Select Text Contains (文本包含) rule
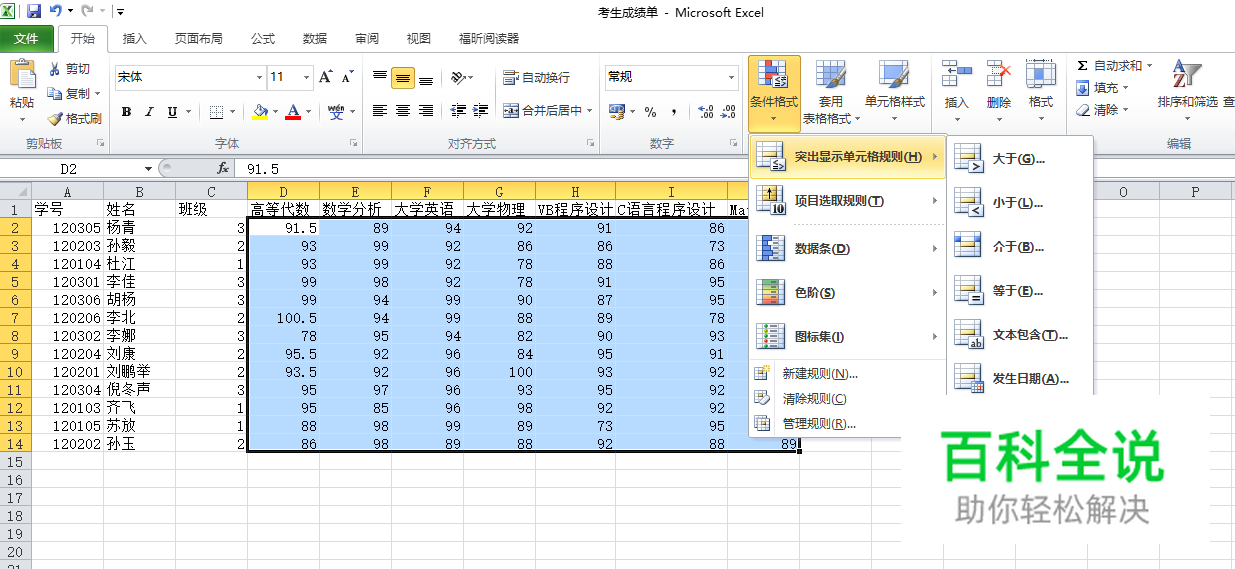Image resolution: width=1235 pixels, height=569 pixels. (1020, 335)
